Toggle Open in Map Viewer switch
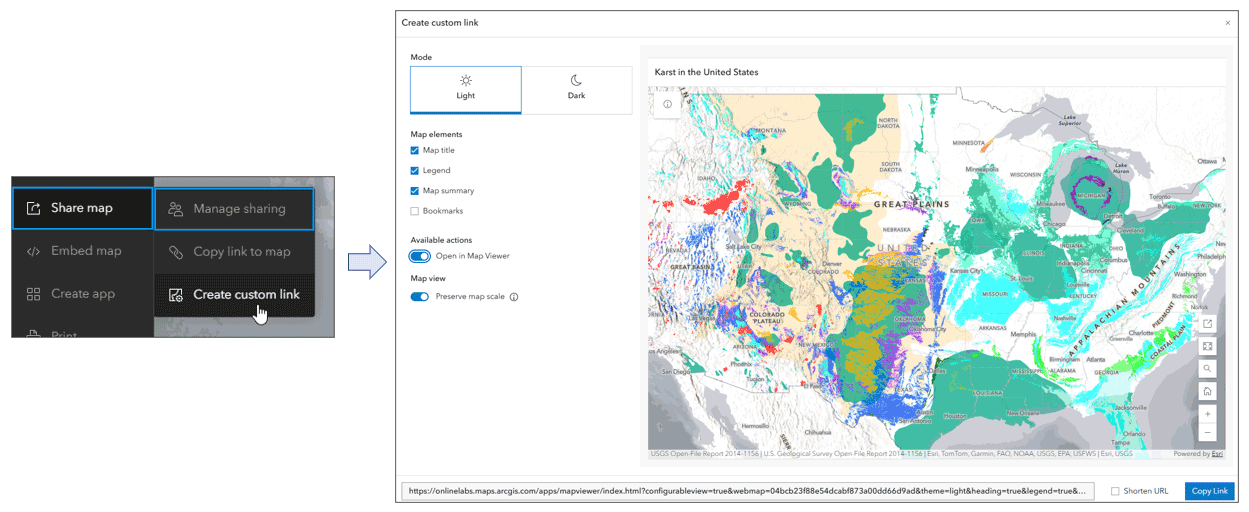The image size is (1249, 512). [x=420, y=256]
